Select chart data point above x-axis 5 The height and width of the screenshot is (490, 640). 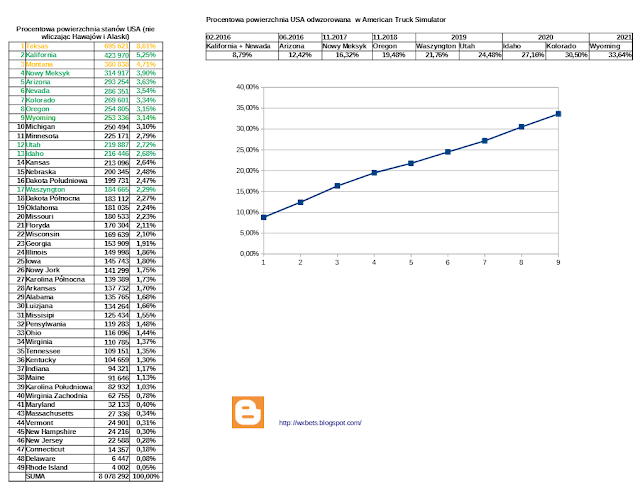click(411, 163)
